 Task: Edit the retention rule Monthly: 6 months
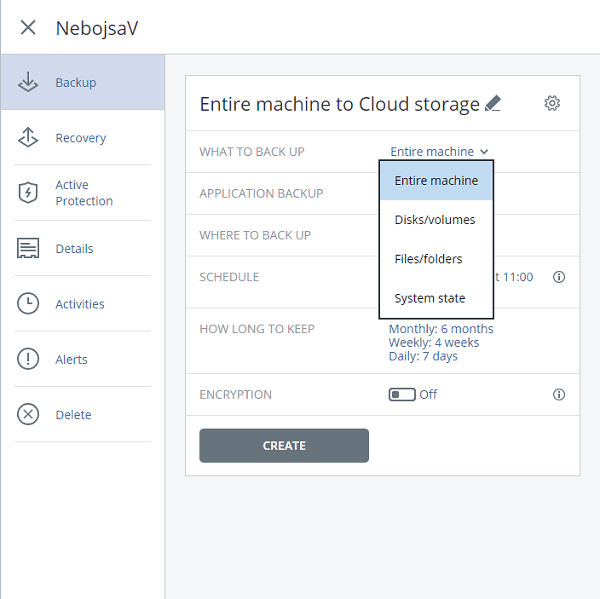tap(441, 329)
